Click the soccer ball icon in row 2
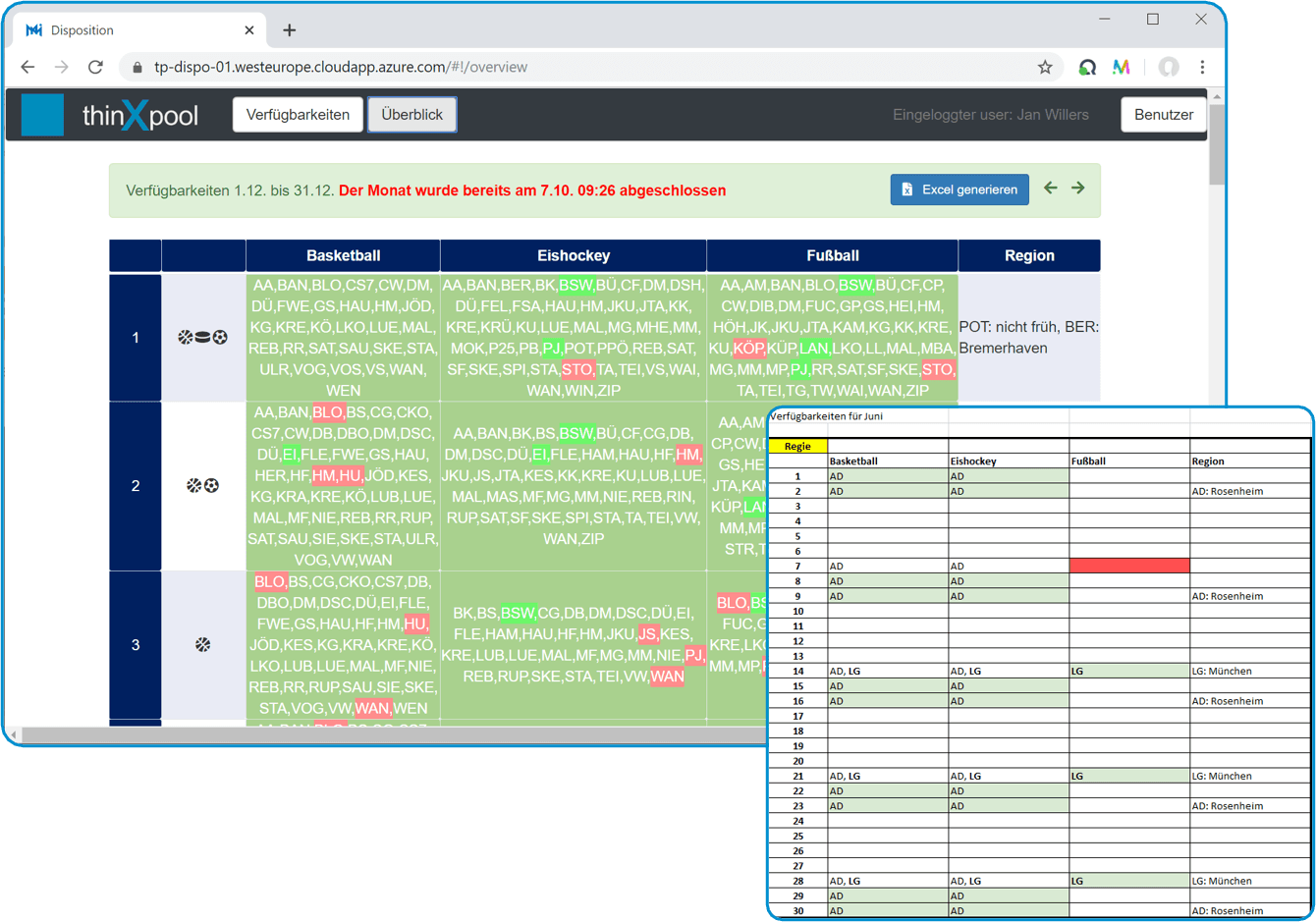This screenshot has width=1316, height=922. [212, 485]
